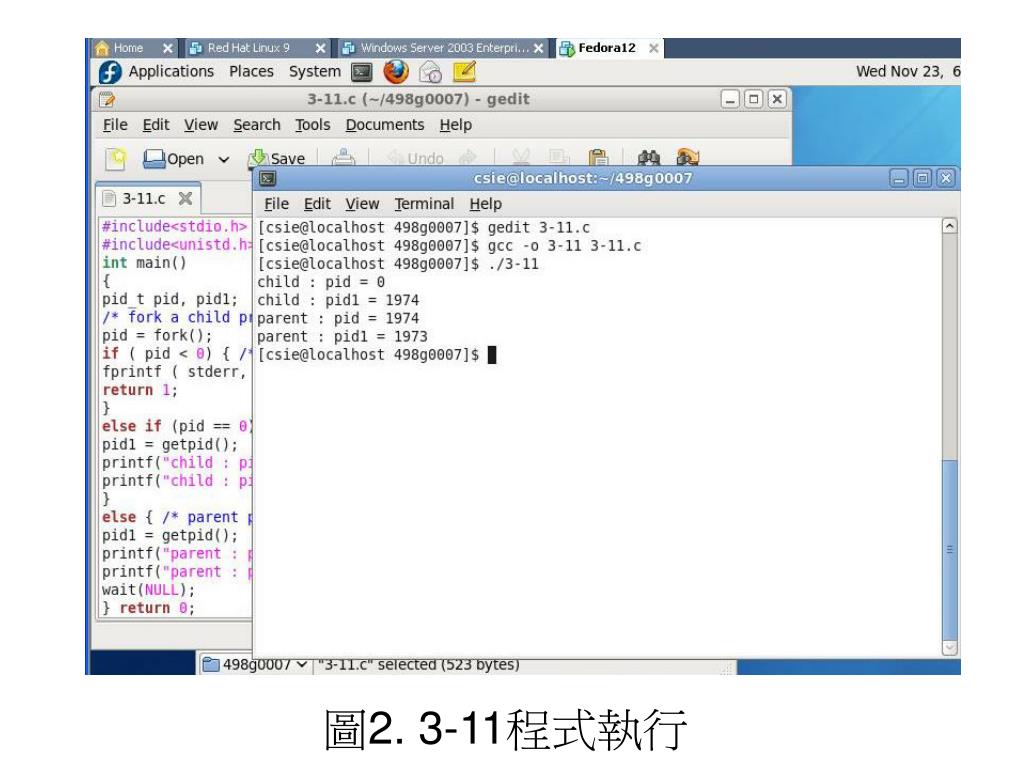Open gedit Edit menu
The width and height of the screenshot is (1024, 768).
[x=155, y=125]
